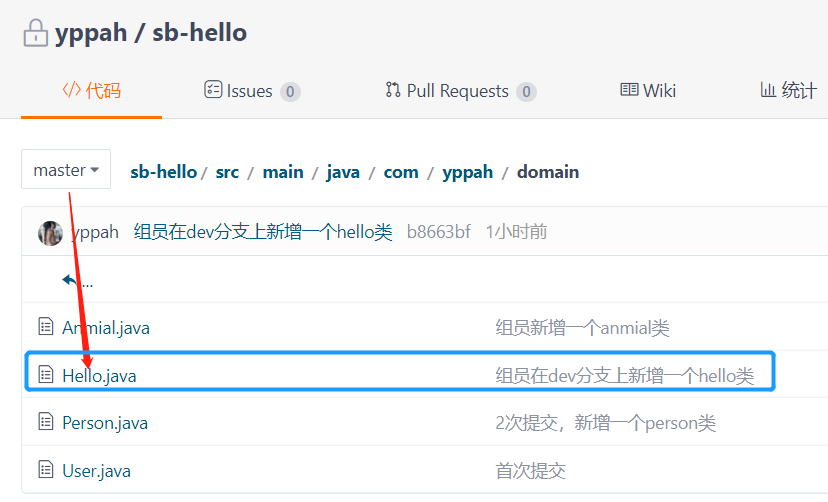The image size is (828, 502).
Task: Go to the Wiki tab
Action: point(648,91)
